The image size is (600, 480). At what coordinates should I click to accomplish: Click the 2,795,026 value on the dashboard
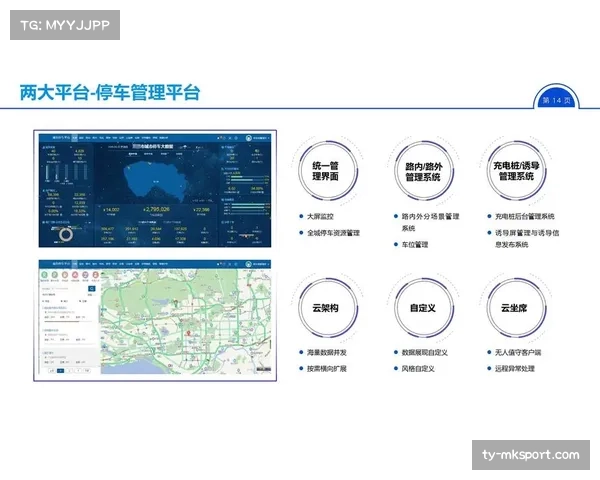(x=156, y=209)
